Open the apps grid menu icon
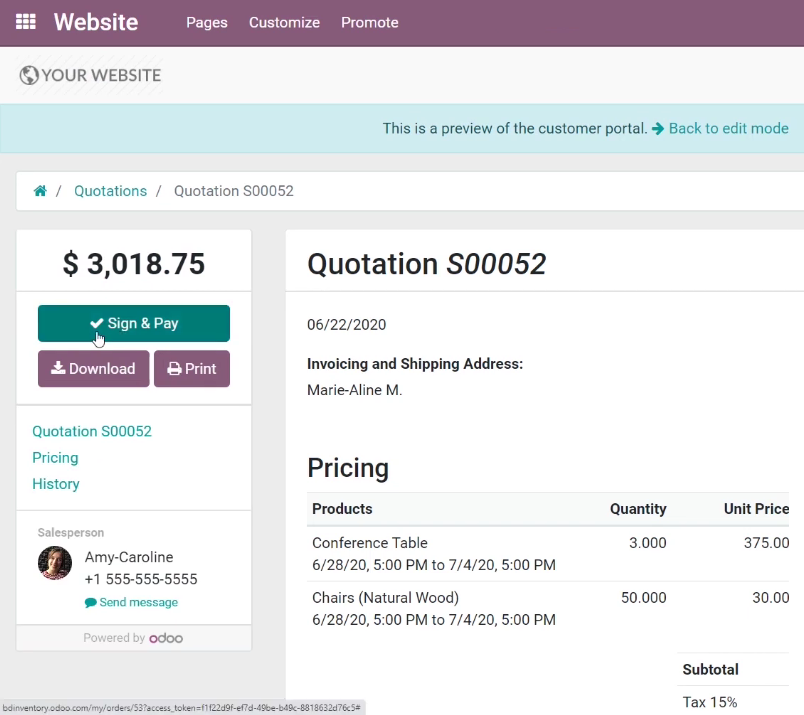 [26, 22]
